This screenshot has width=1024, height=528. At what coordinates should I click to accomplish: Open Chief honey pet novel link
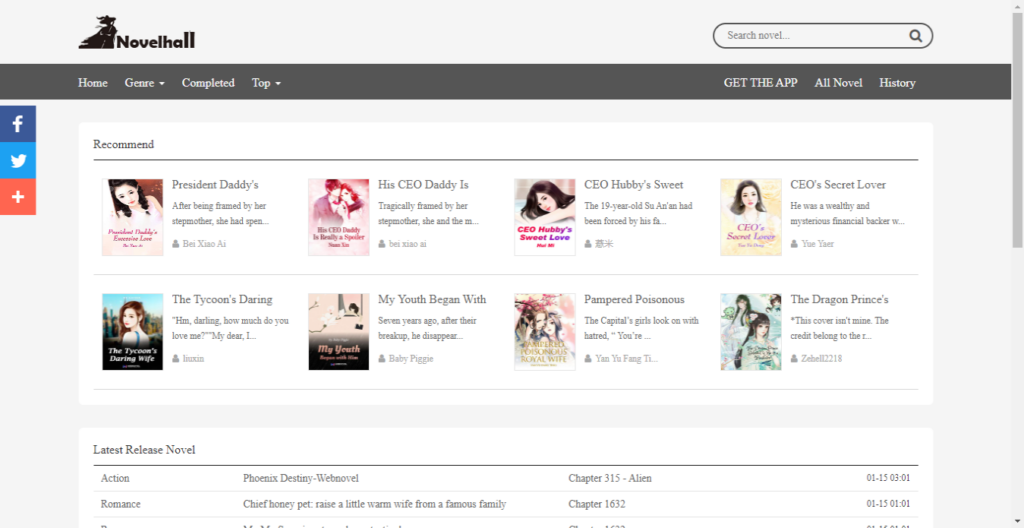(375, 504)
